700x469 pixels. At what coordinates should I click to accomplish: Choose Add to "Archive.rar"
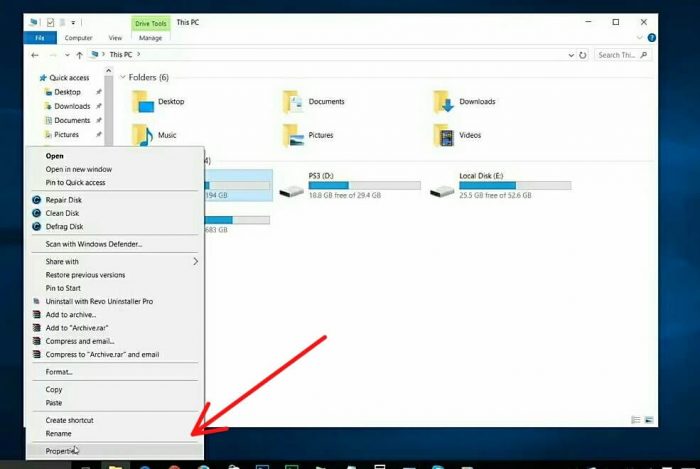click(x=115, y=328)
